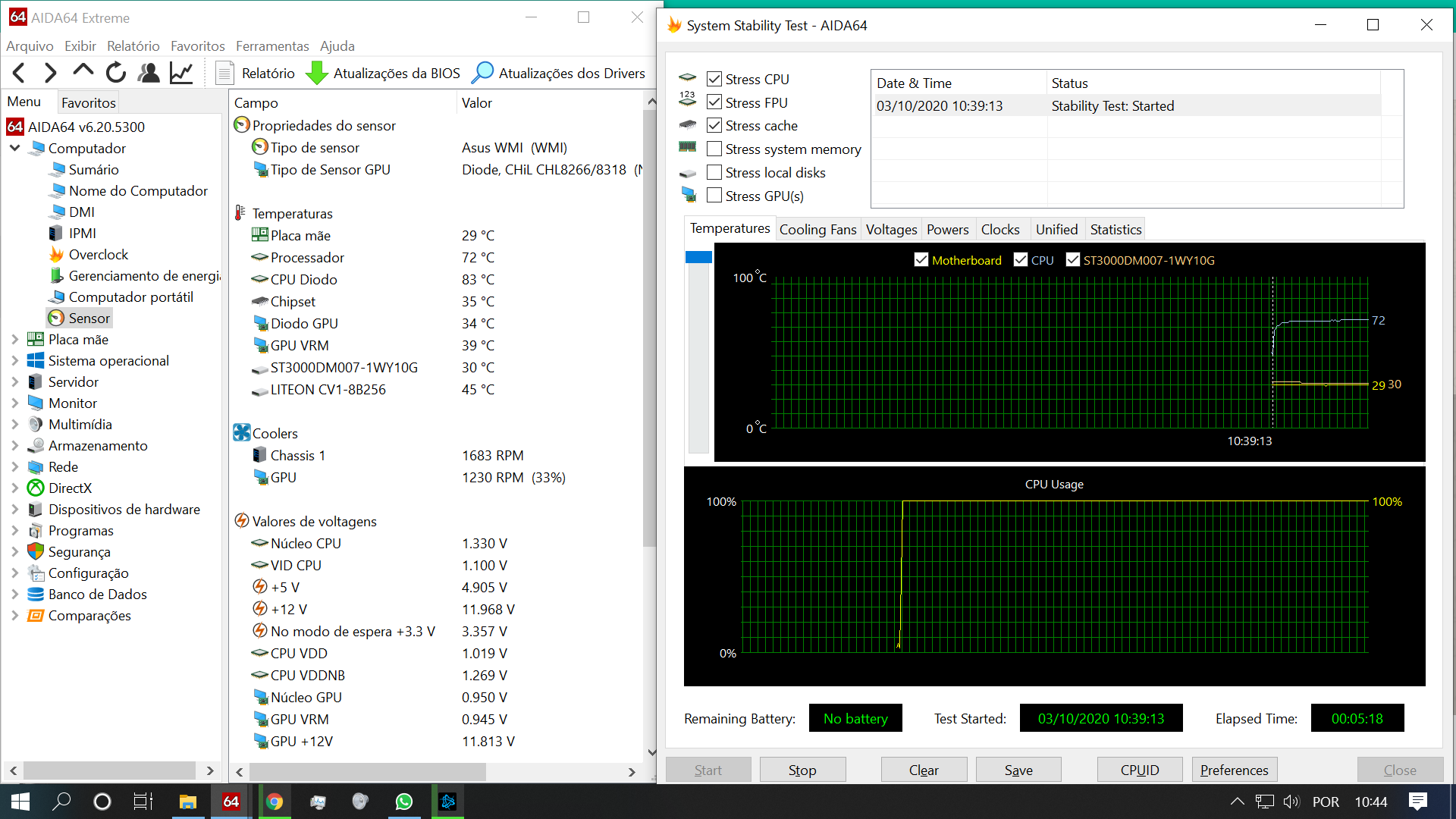This screenshot has height=819, width=1456.
Task: Expand the Monitor tree node
Action: [x=14, y=403]
